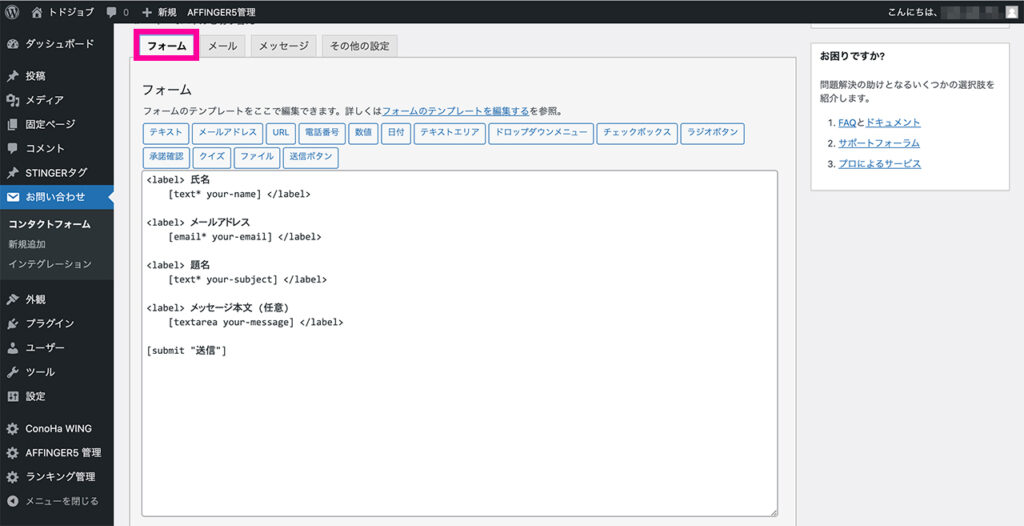The height and width of the screenshot is (526, 1024).
Task: Click the ツール wrench icon
Action: [x=12, y=372]
